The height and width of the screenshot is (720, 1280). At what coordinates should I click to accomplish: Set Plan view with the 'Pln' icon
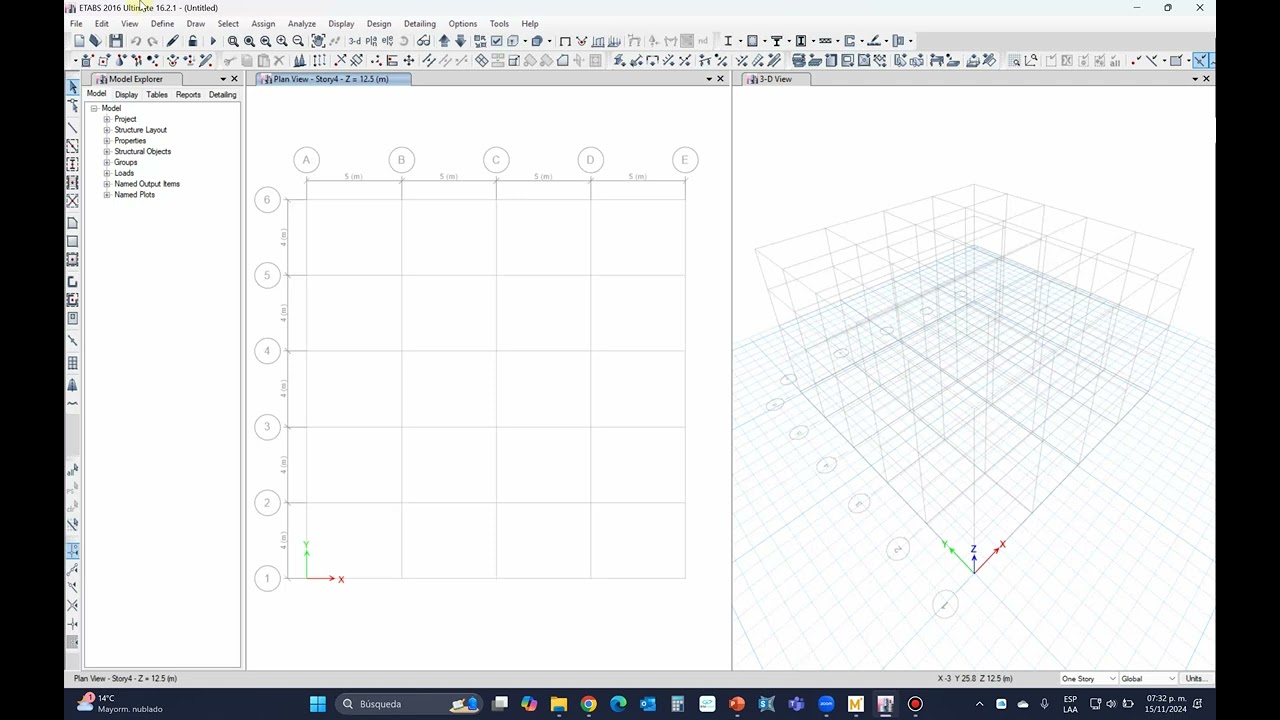tap(371, 41)
